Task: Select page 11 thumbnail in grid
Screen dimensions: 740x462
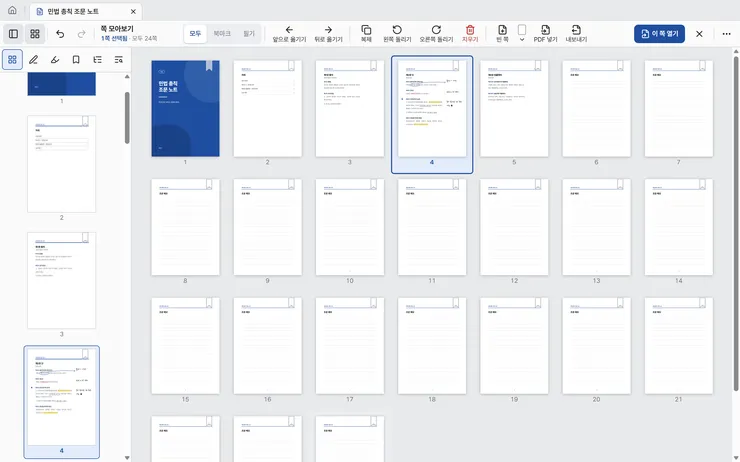Action: pyautogui.click(x=432, y=227)
